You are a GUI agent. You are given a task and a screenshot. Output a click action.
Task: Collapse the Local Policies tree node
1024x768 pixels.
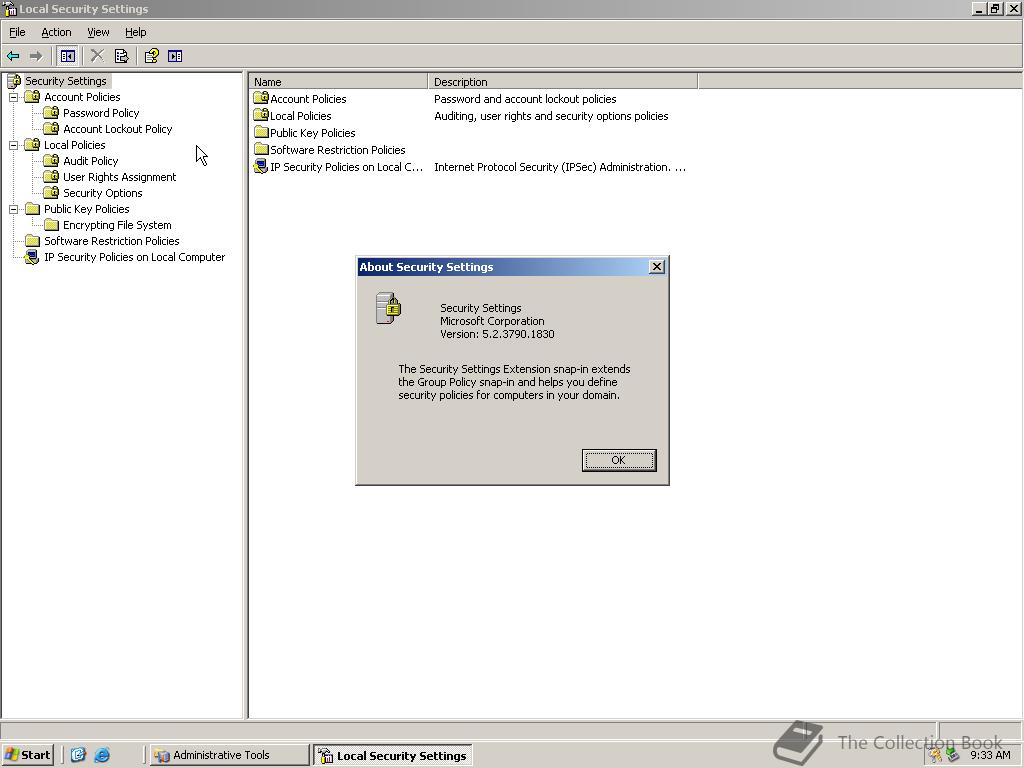[13, 145]
